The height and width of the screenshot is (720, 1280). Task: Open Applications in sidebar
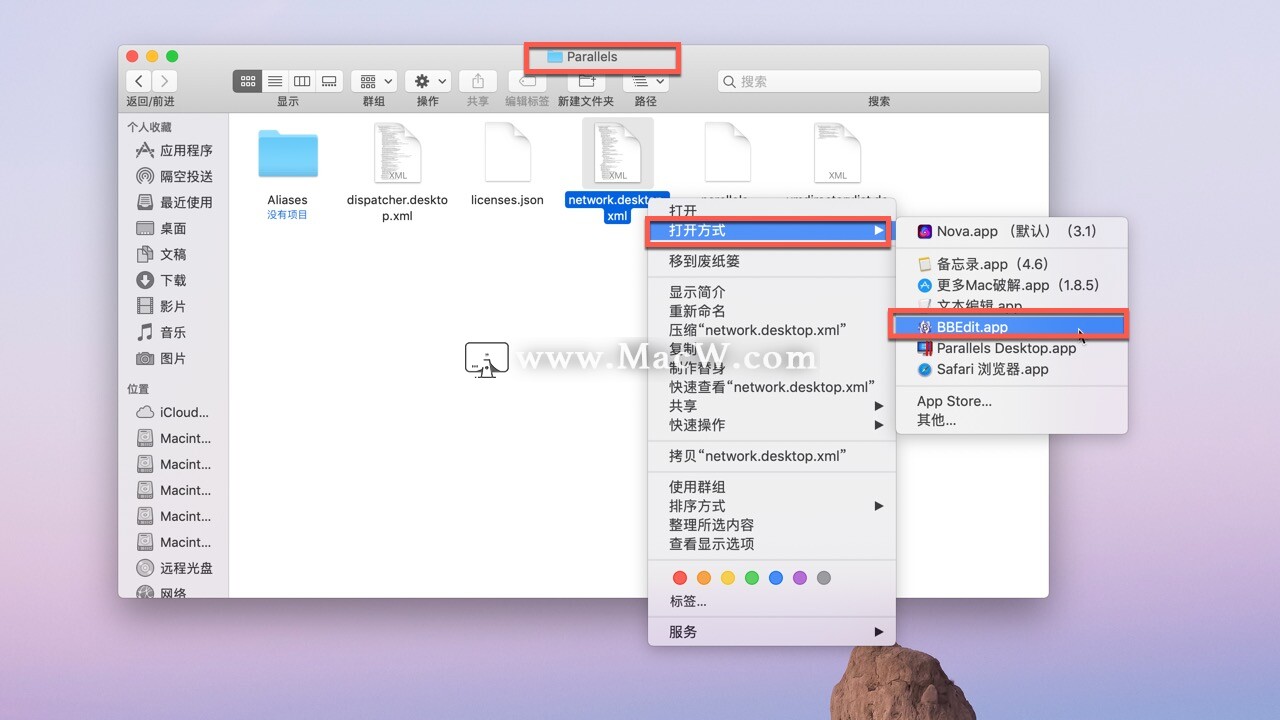[174, 150]
